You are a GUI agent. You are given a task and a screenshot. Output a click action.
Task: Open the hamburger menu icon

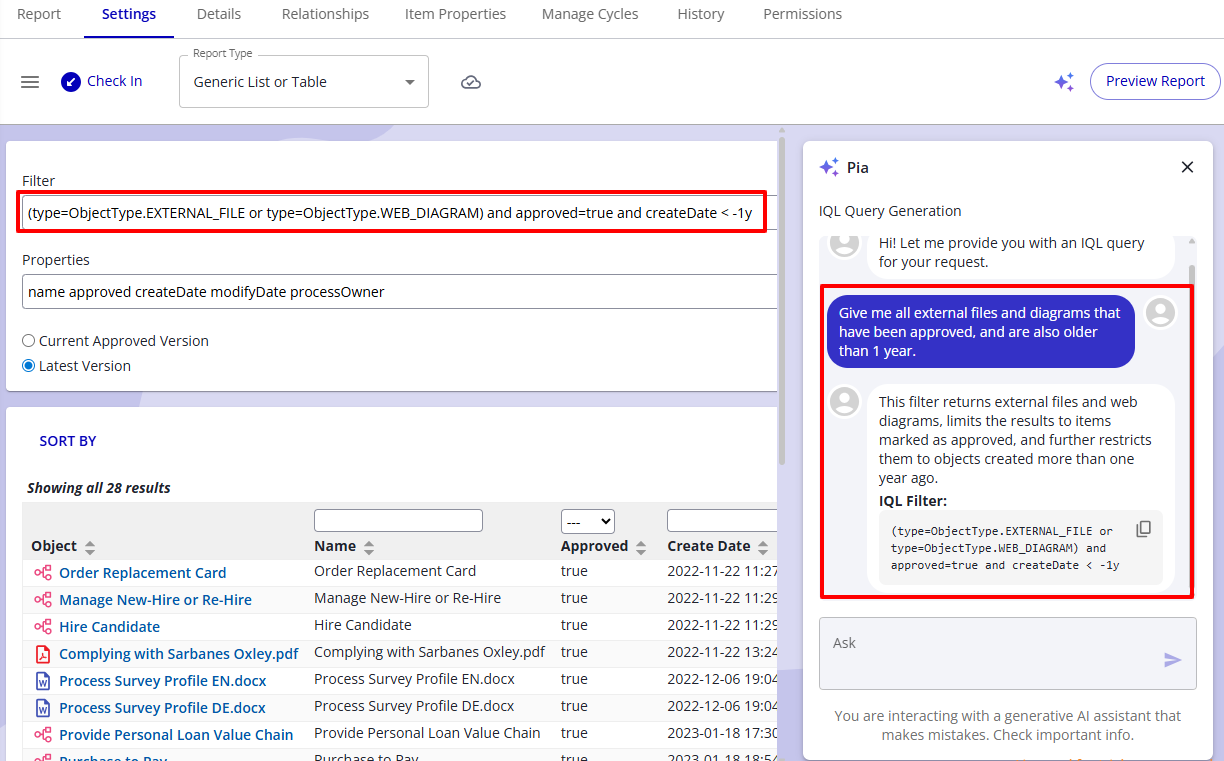(x=30, y=82)
